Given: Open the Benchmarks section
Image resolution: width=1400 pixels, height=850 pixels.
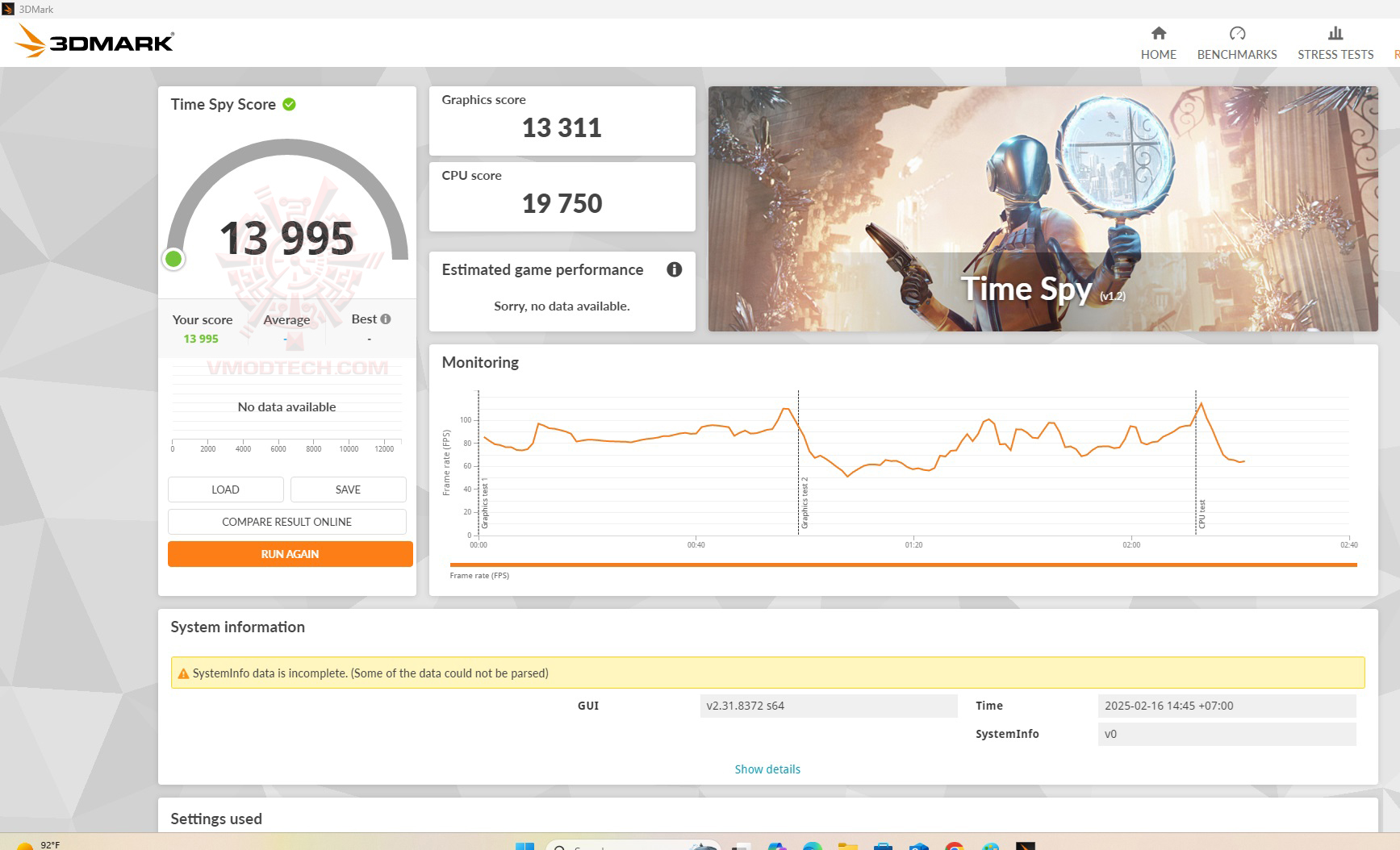Looking at the screenshot, I should (1237, 43).
